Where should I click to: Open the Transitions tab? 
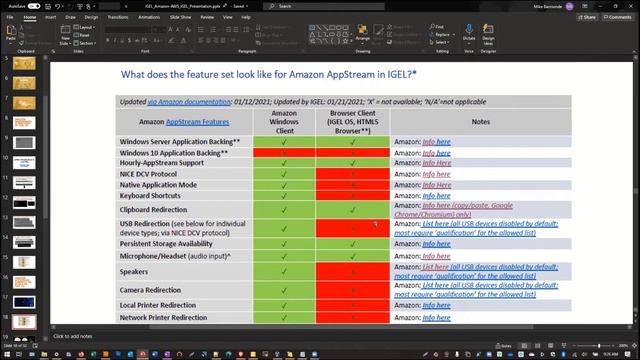[x=118, y=17]
